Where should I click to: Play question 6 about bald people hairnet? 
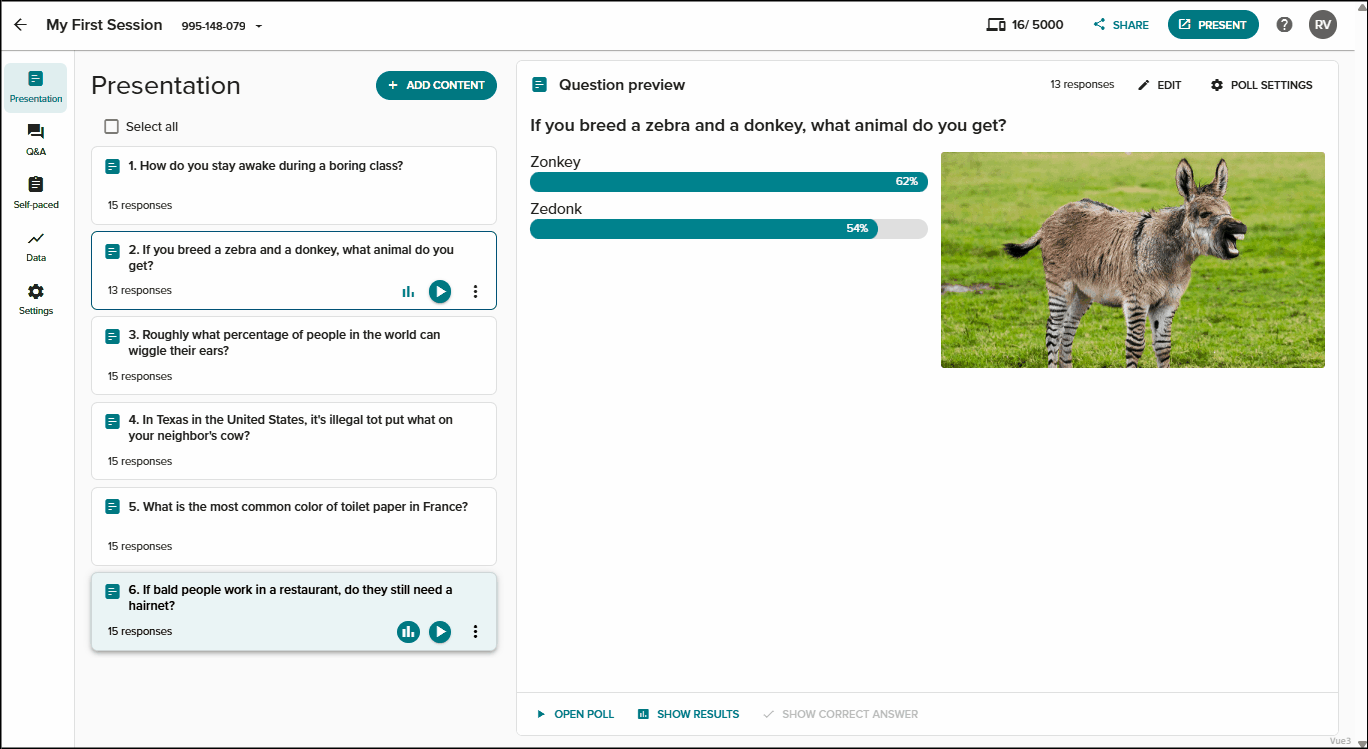coord(440,632)
